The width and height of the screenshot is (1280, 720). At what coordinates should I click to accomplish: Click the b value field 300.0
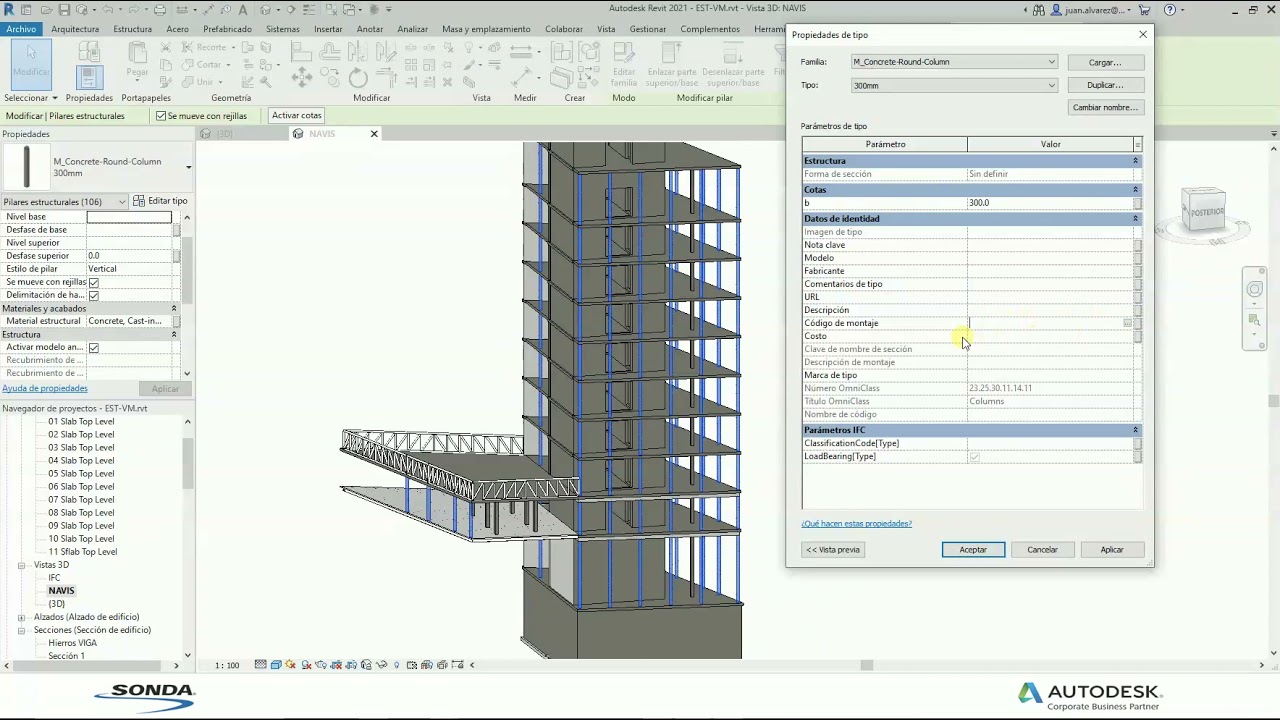(x=1049, y=203)
